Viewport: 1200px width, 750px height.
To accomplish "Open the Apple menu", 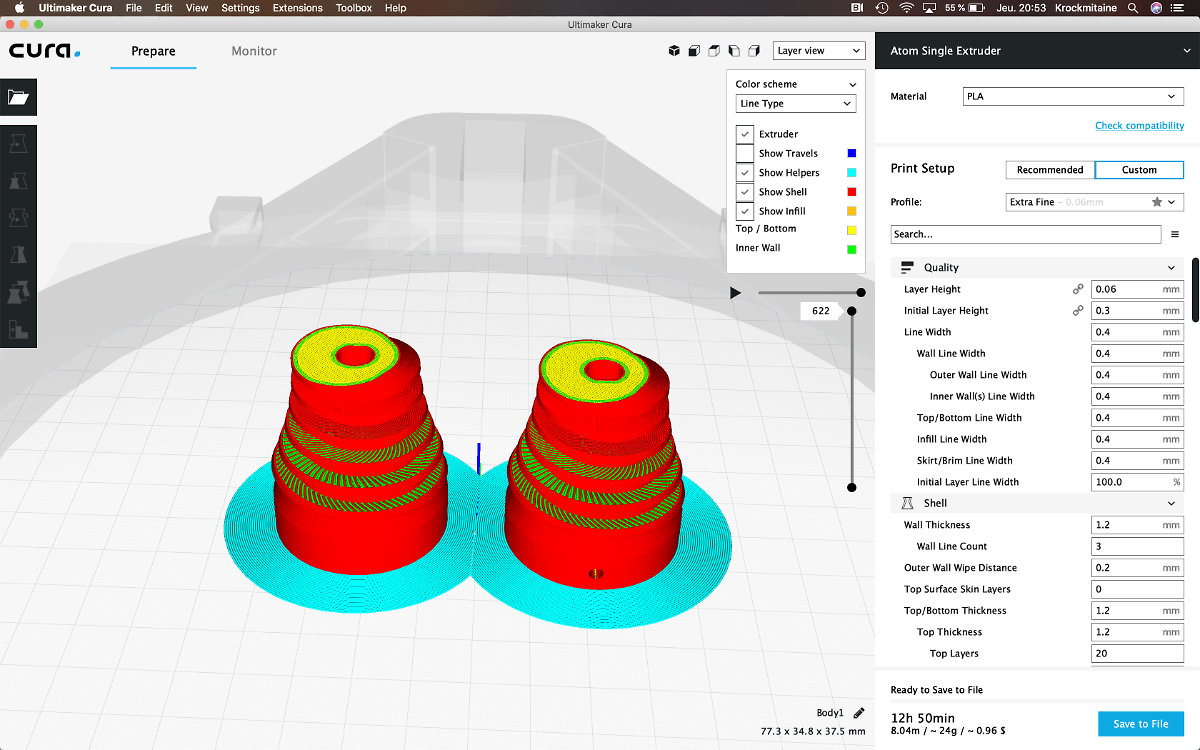I will pos(19,8).
